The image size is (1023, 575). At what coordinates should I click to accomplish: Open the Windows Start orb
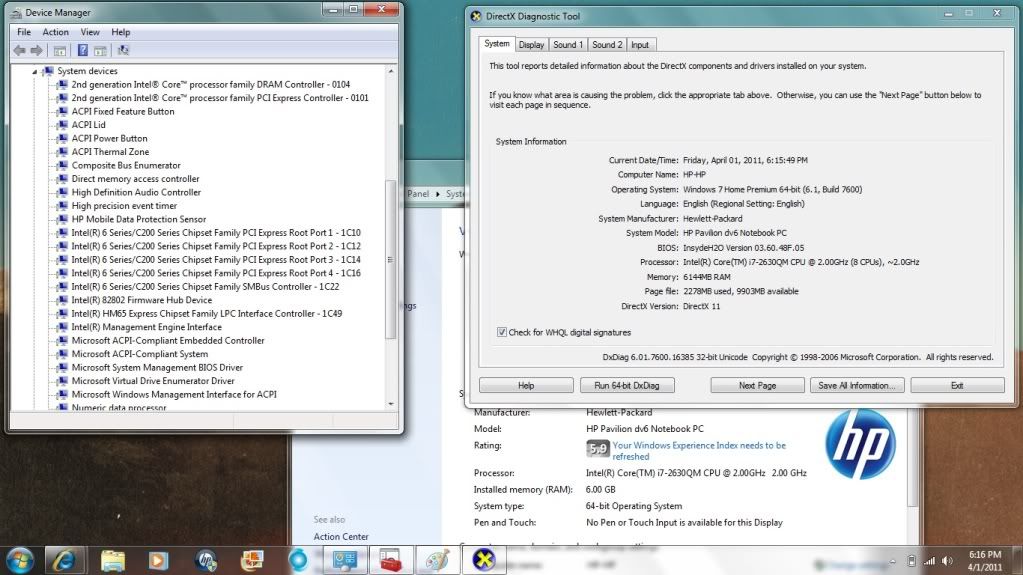point(20,561)
